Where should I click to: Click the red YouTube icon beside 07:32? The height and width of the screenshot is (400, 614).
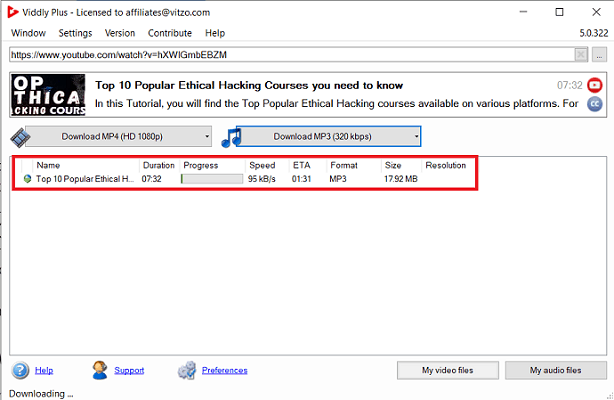coord(594,85)
